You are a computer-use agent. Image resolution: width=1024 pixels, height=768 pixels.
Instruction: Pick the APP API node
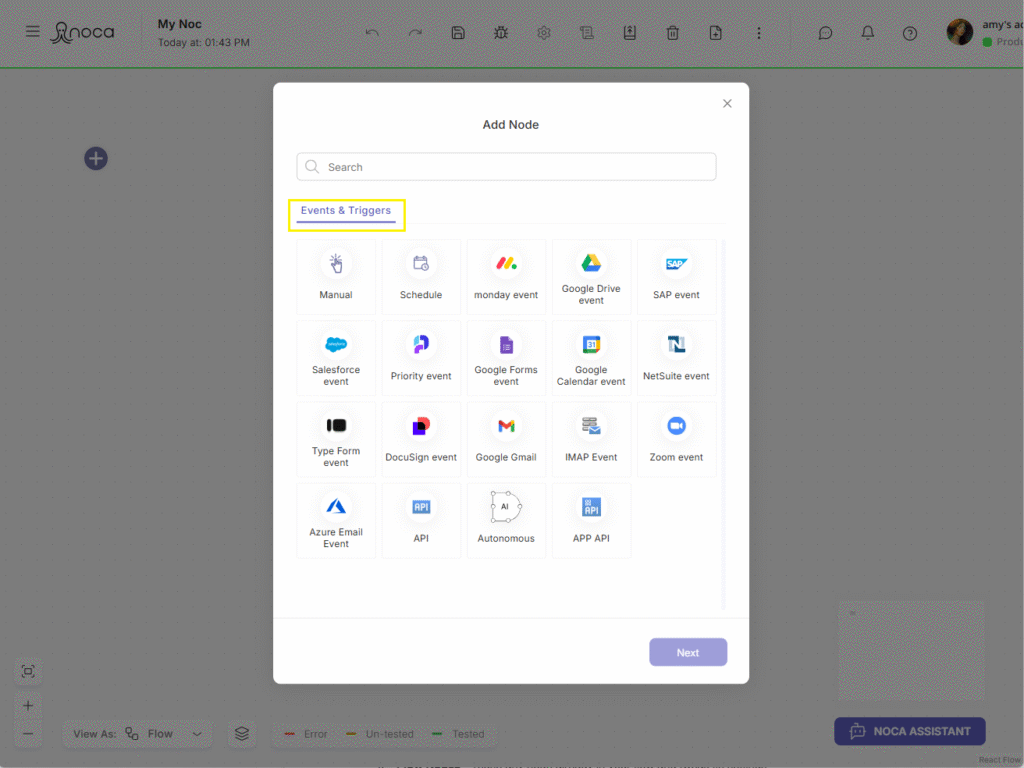(x=591, y=520)
